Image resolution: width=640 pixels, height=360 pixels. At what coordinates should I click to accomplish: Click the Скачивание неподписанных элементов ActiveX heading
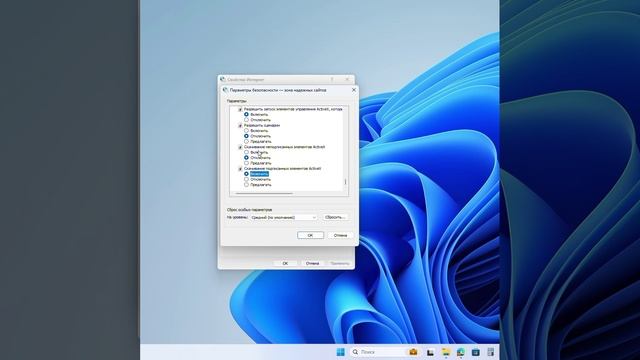click(x=284, y=147)
